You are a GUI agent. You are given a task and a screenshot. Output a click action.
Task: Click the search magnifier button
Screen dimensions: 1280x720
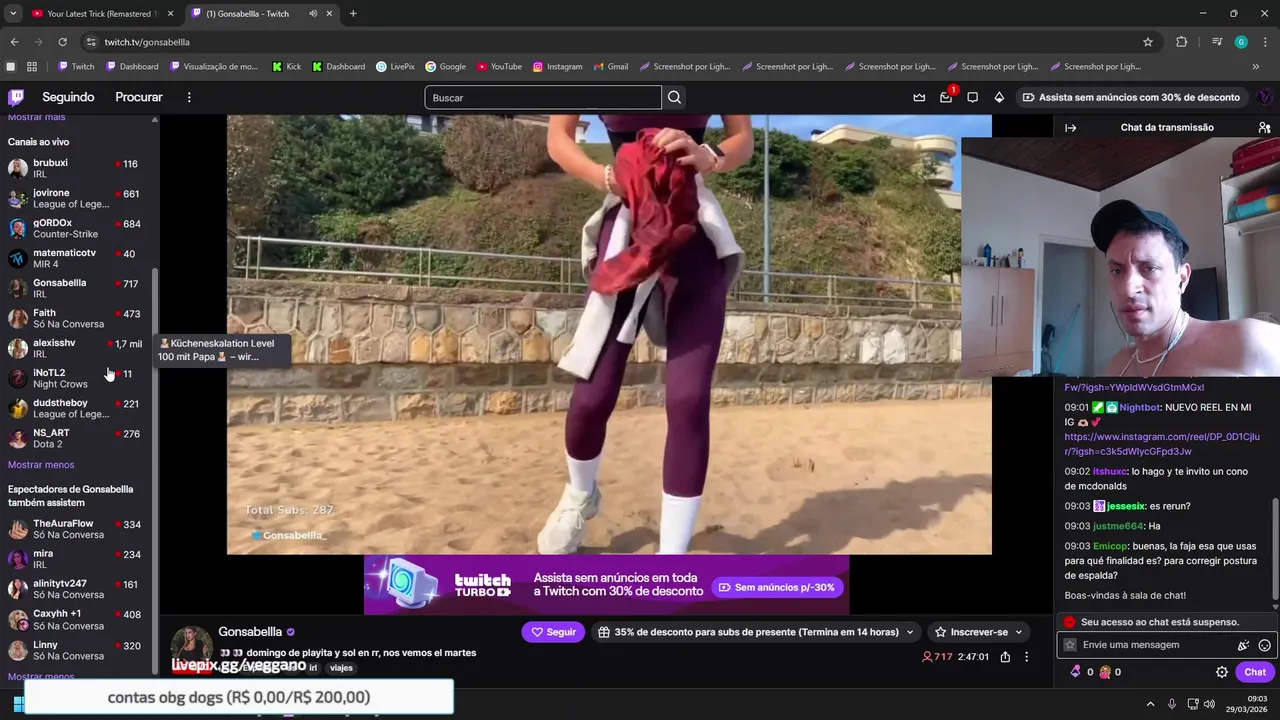tap(674, 97)
